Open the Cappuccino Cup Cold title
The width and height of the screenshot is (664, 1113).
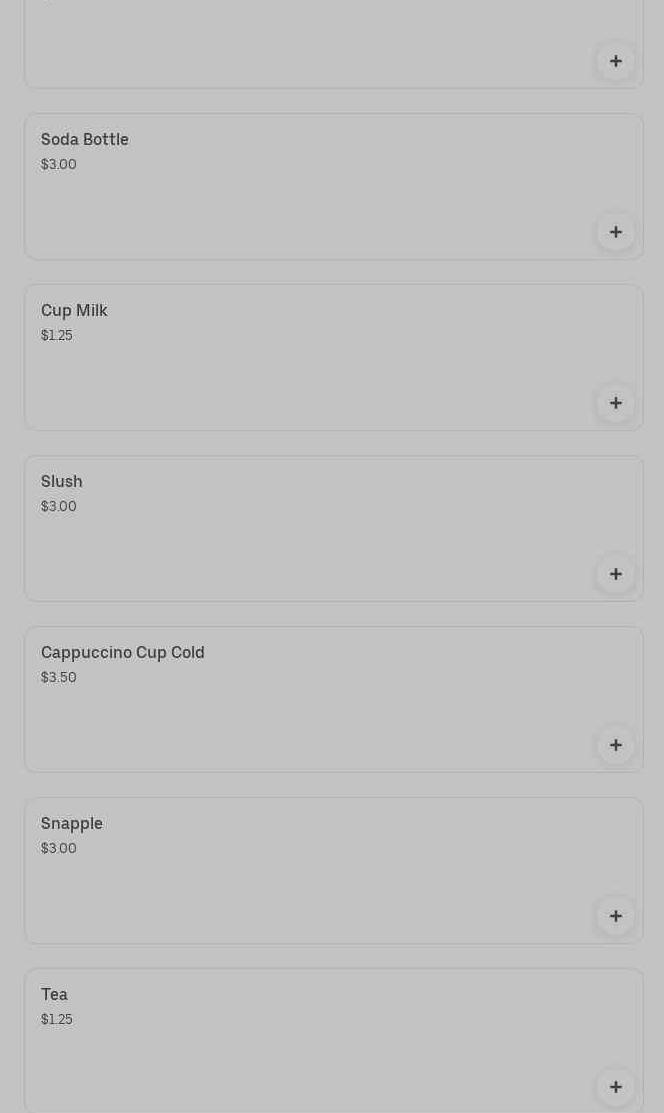[123, 653]
